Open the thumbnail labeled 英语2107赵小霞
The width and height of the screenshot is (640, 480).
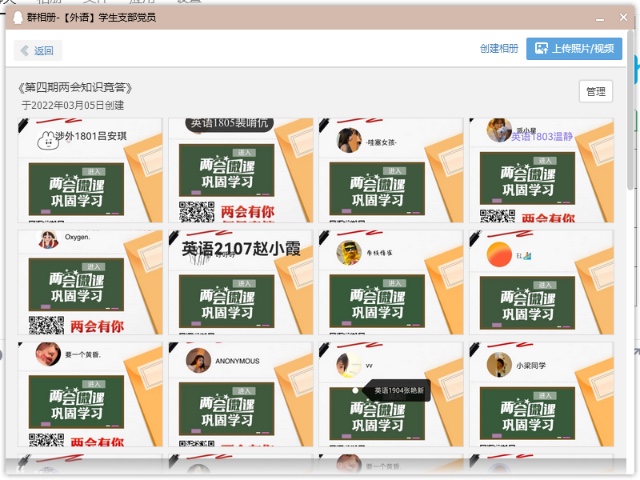click(x=241, y=282)
